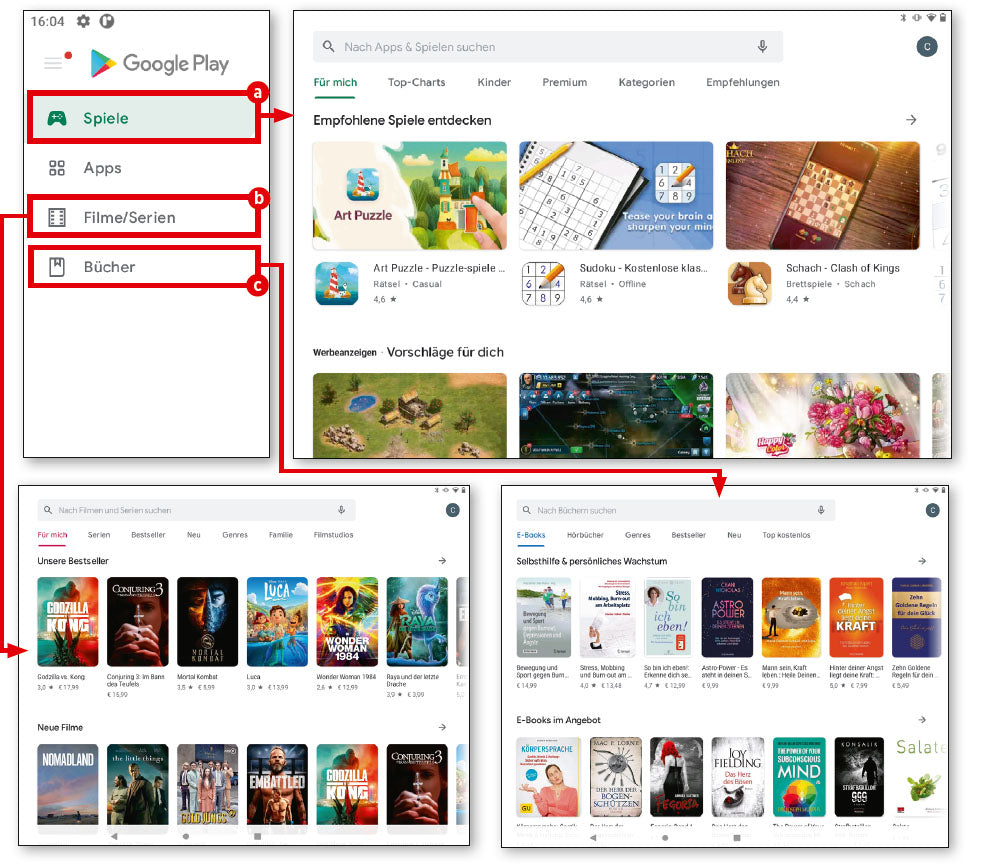
Task: Tap the microphone in the books search bar
Action: pyautogui.click(x=821, y=510)
